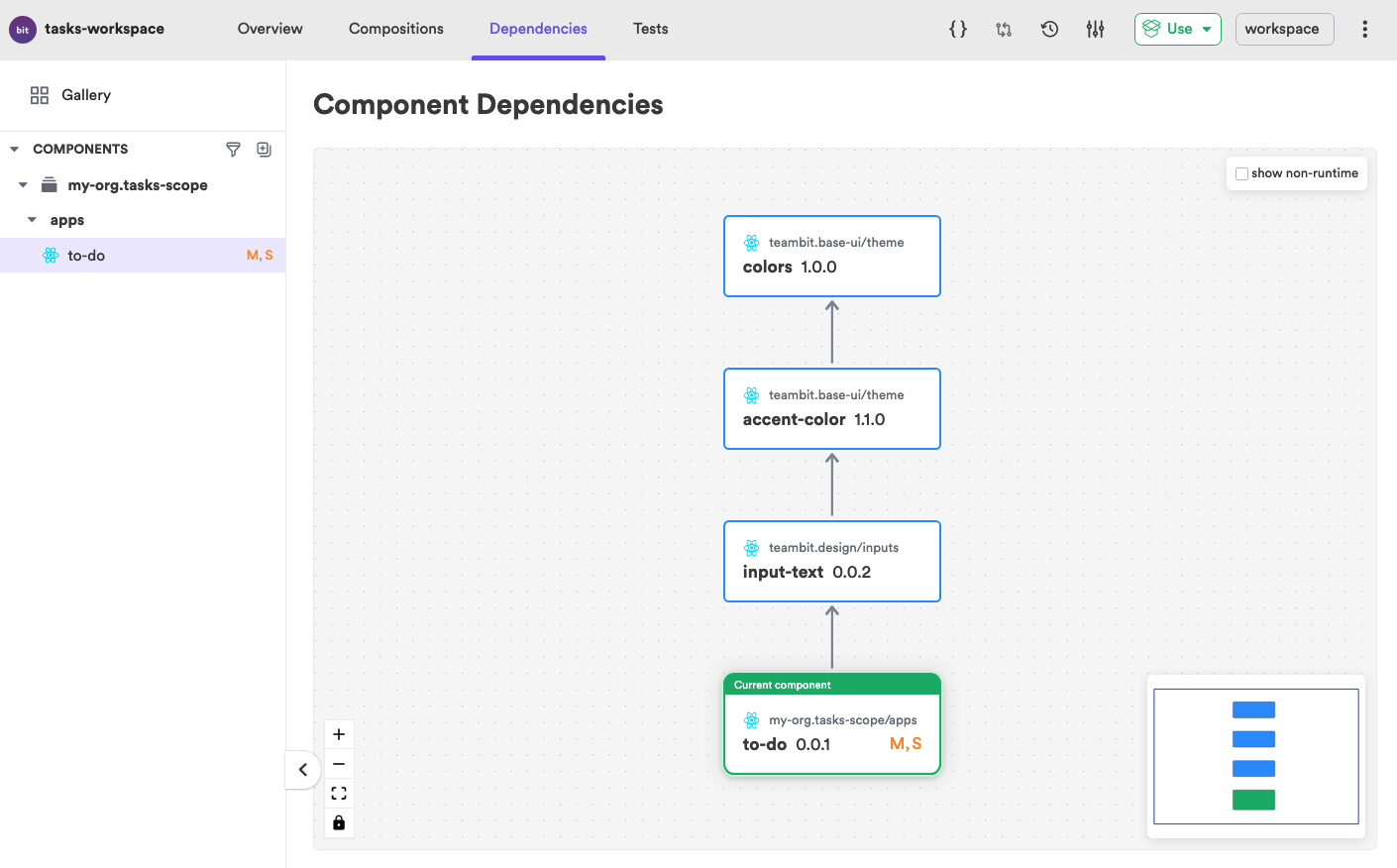The height and width of the screenshot is (868, 1397).
Task: Open the code view braces icon
Action: (x=957, y=29)
